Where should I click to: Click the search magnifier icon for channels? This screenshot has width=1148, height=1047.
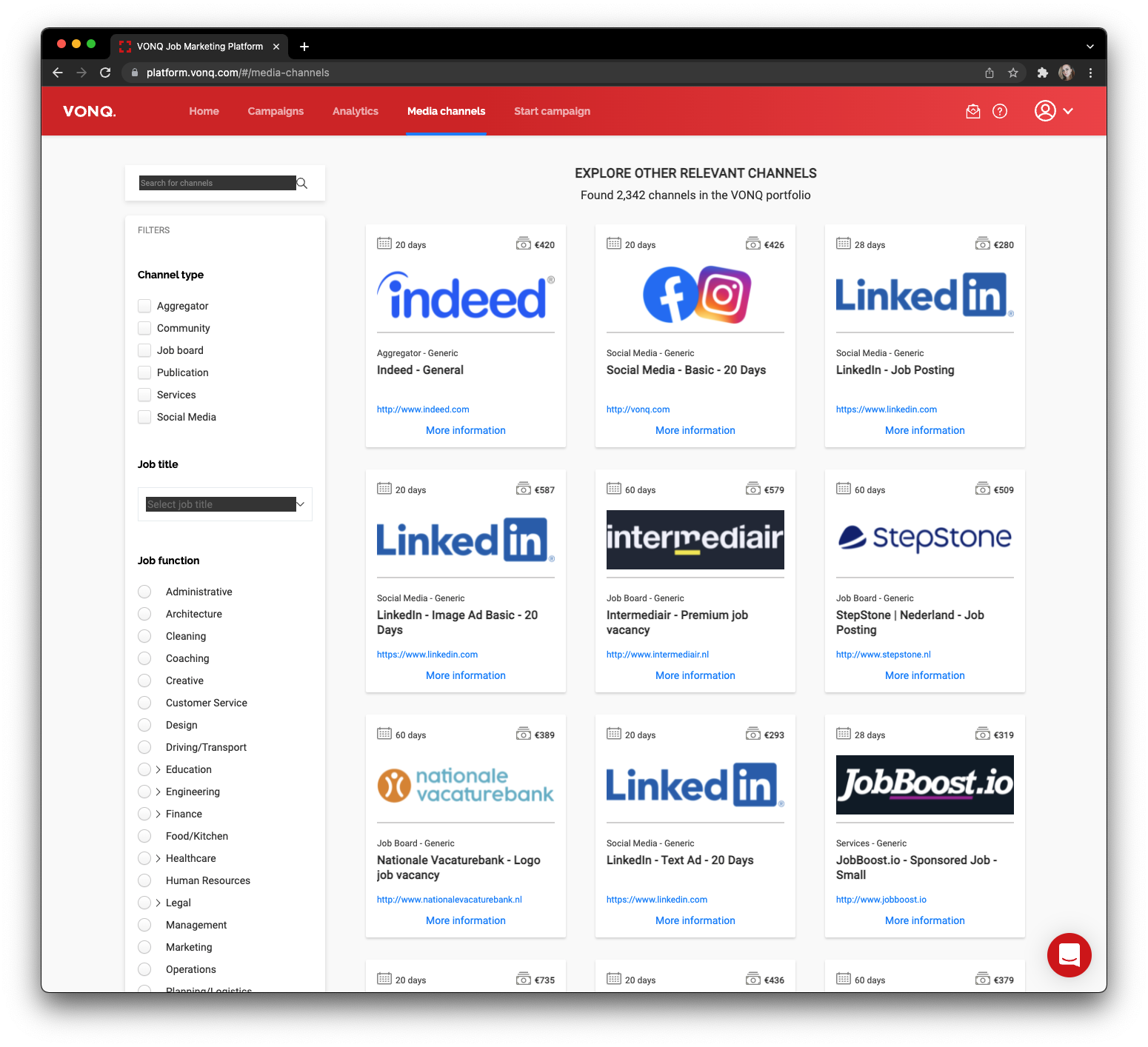point(302,183)
